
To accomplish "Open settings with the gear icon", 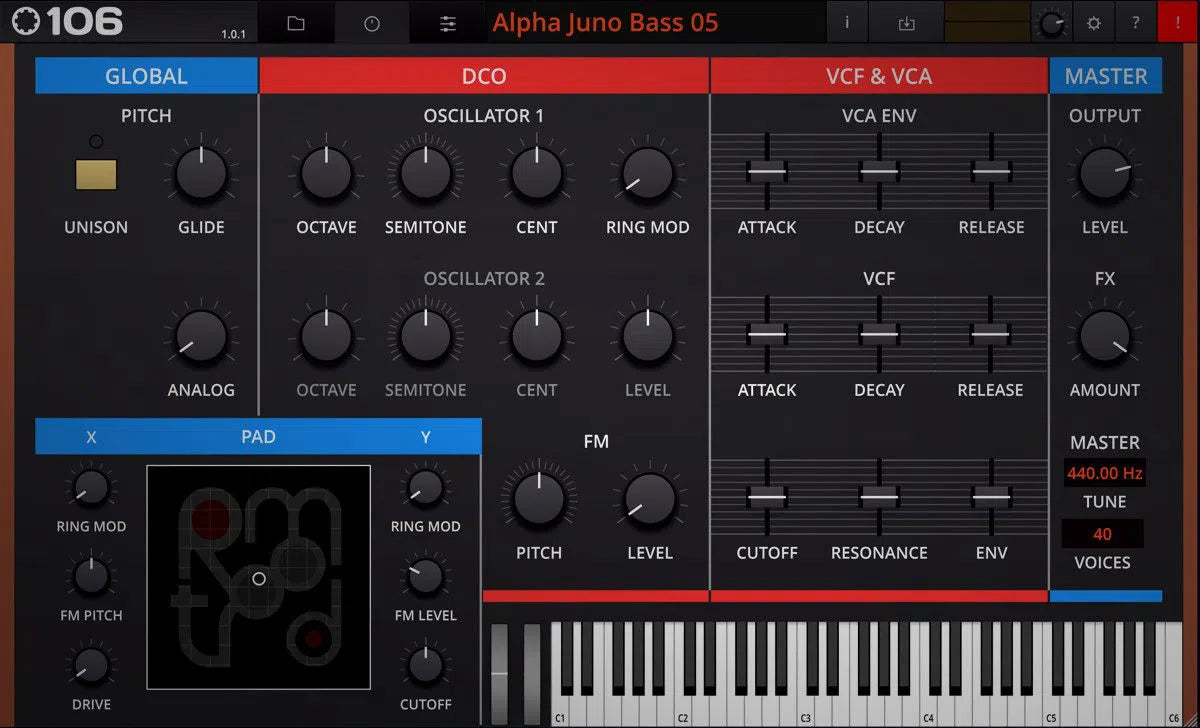I will click(x=1093, y=23).
